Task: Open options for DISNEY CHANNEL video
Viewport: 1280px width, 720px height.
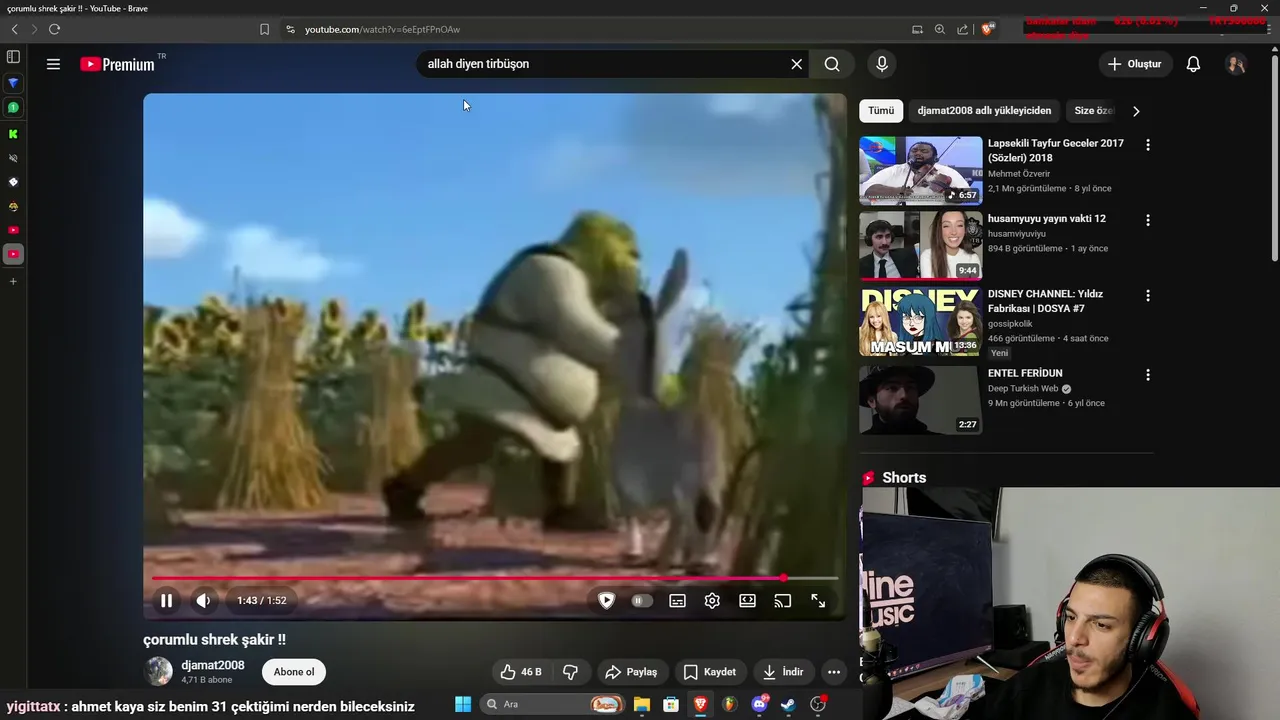Action: [1148, 296]
